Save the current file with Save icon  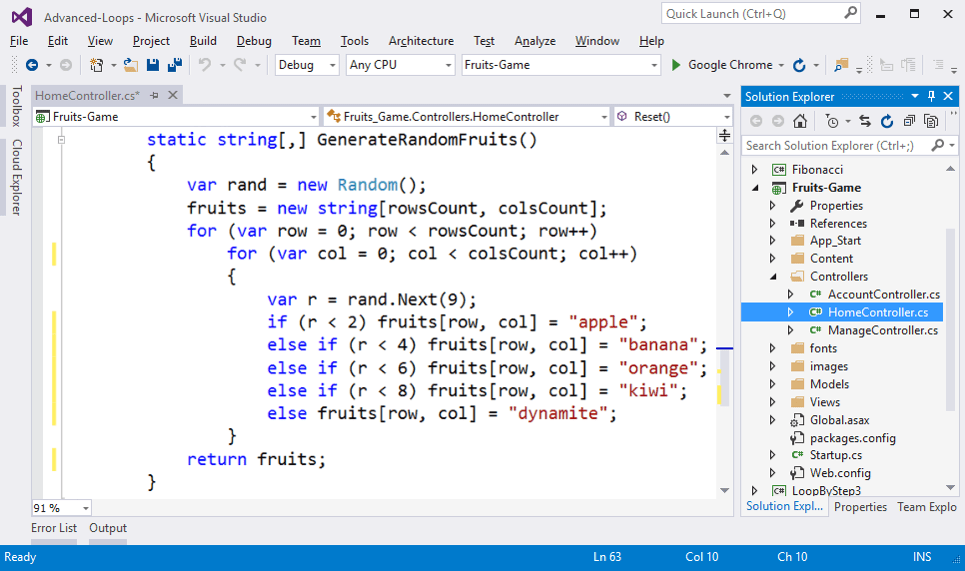[153, 65]
